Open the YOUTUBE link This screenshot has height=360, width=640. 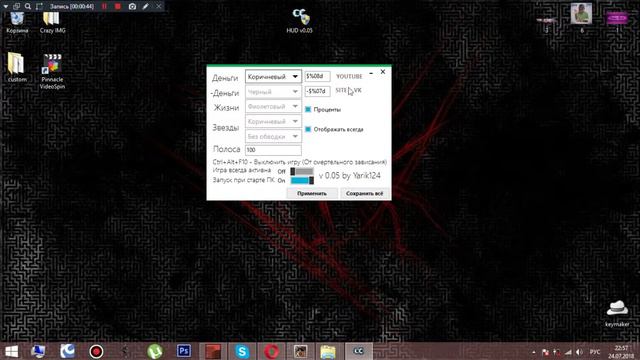click(349, 76)
